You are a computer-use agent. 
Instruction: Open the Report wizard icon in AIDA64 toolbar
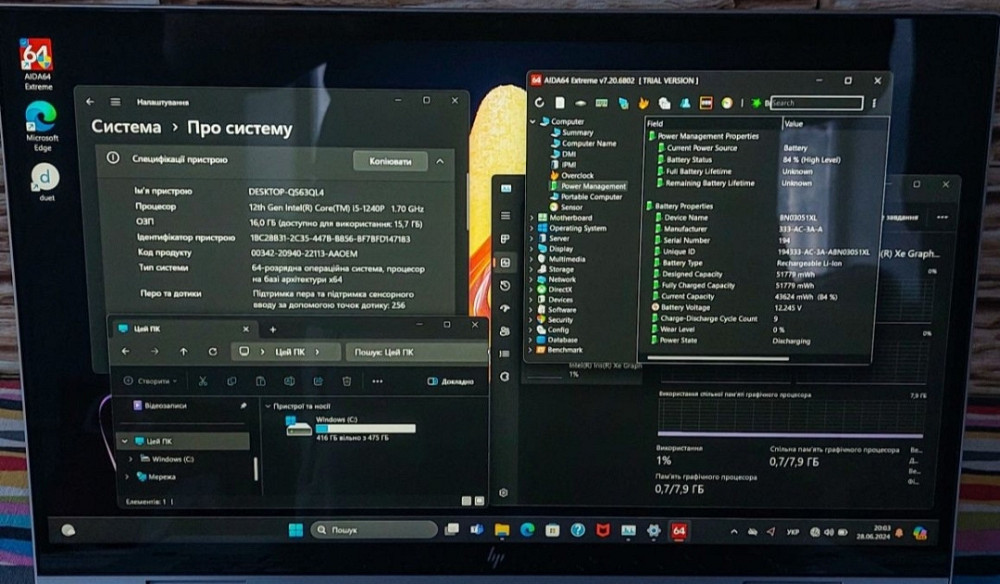coord(560,103)
